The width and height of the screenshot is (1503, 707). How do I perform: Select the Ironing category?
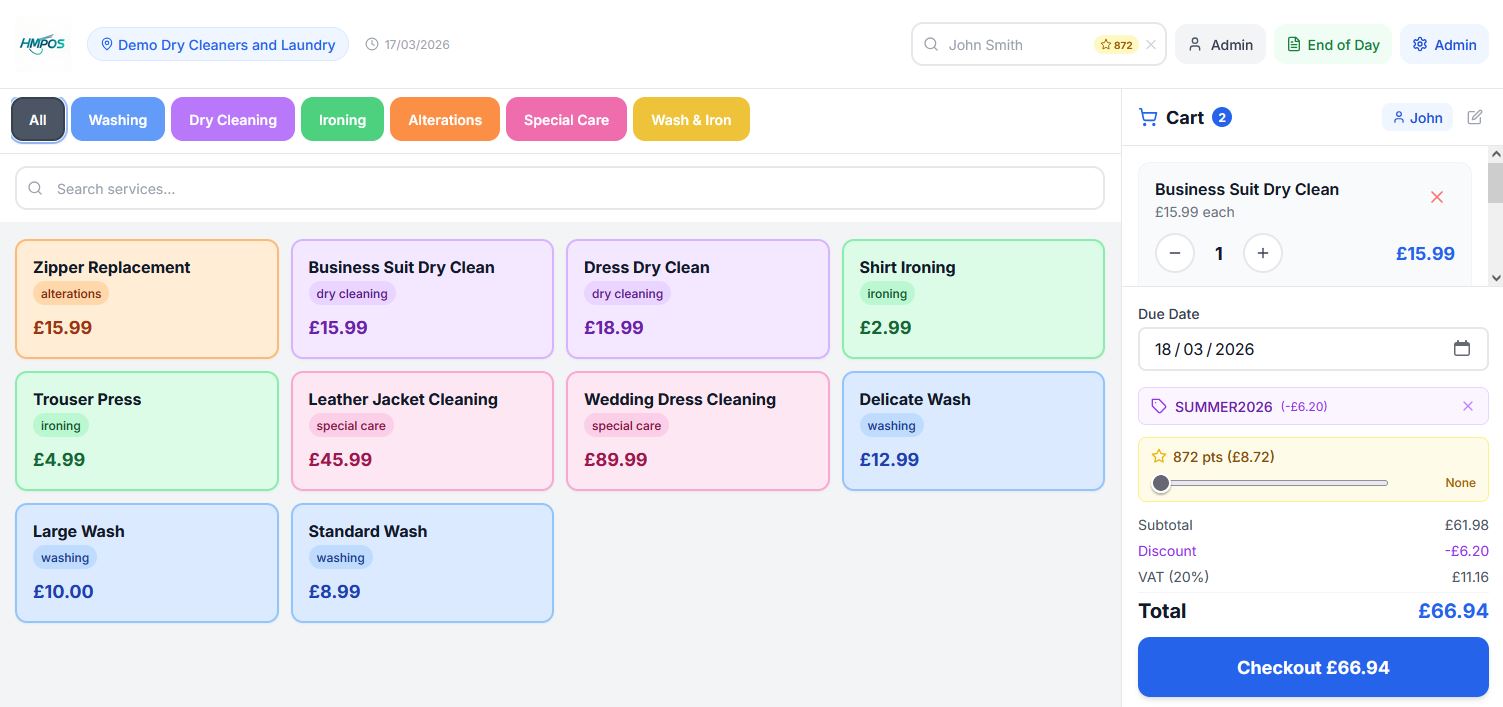pyautogui.click(x=342, y=120)
